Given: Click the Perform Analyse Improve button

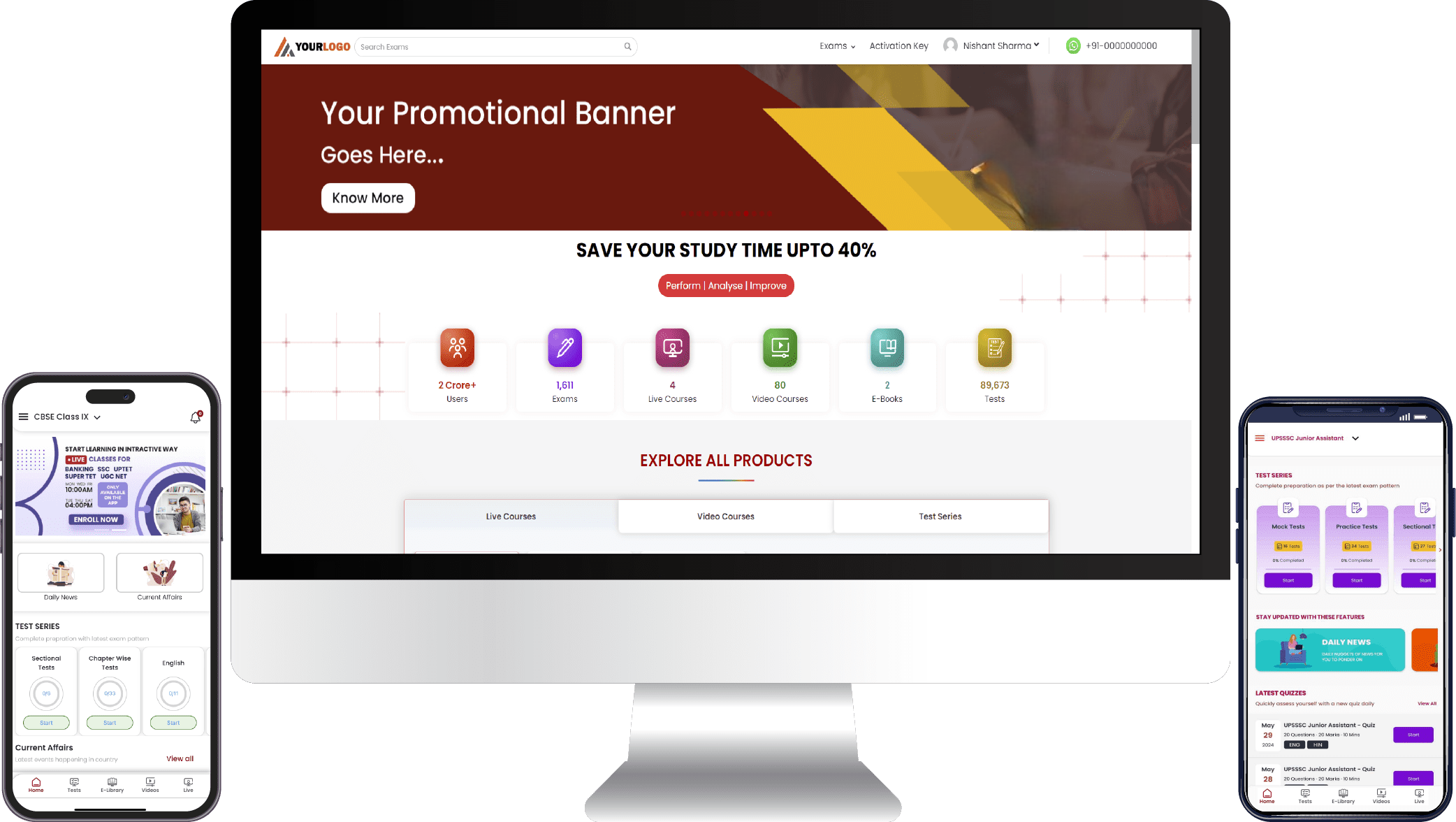Looking at the screenshot, I should [726, 285].
